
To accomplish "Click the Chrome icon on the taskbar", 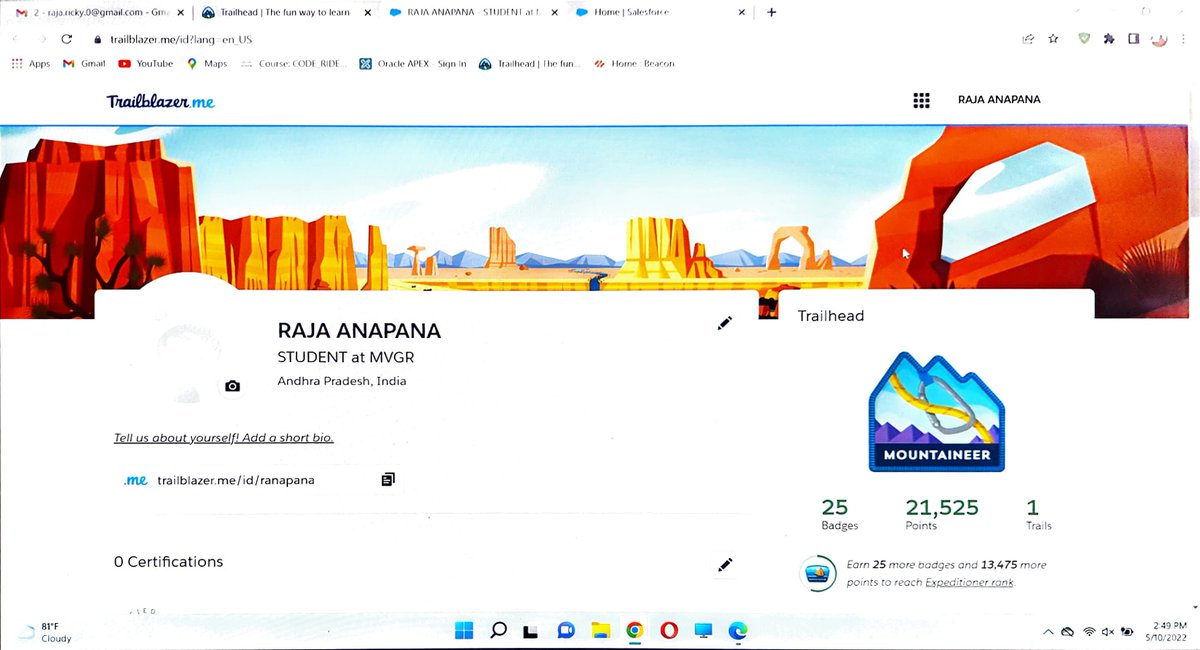I will 634,630.
